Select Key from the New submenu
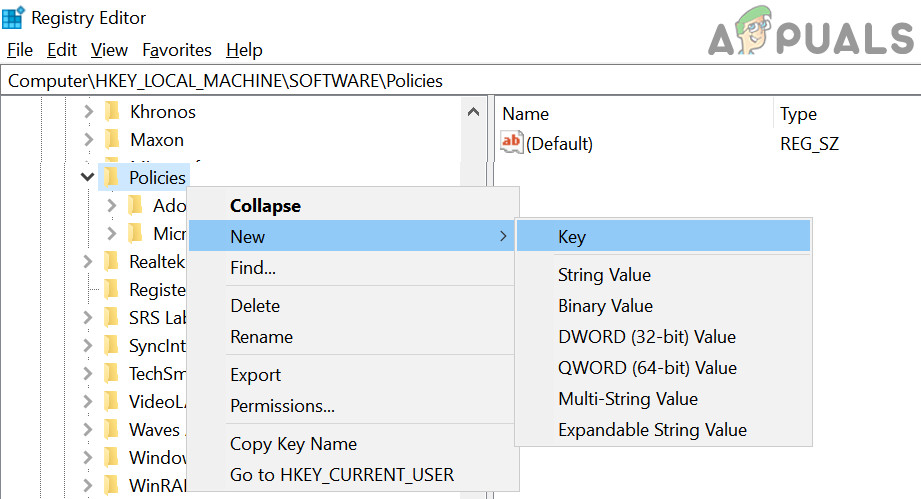This screenshot has height=499, width=921. (572, 237)
